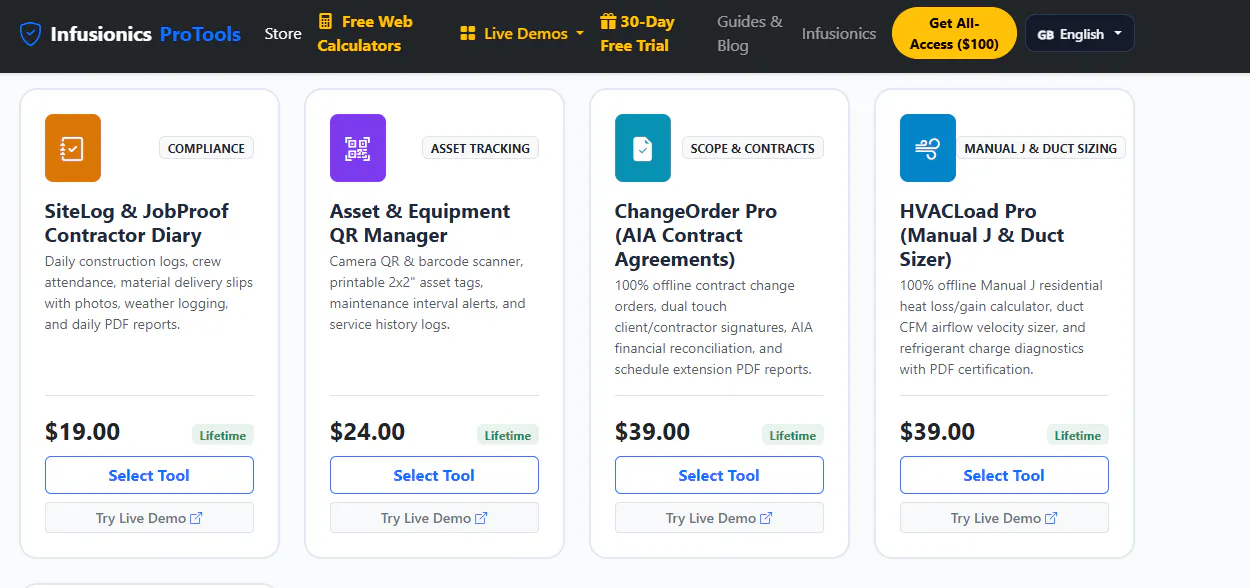Click external-link icon on SiteLog Try Live Demo
Screen dimensions: 1250x588
click(x=196, y=518)
